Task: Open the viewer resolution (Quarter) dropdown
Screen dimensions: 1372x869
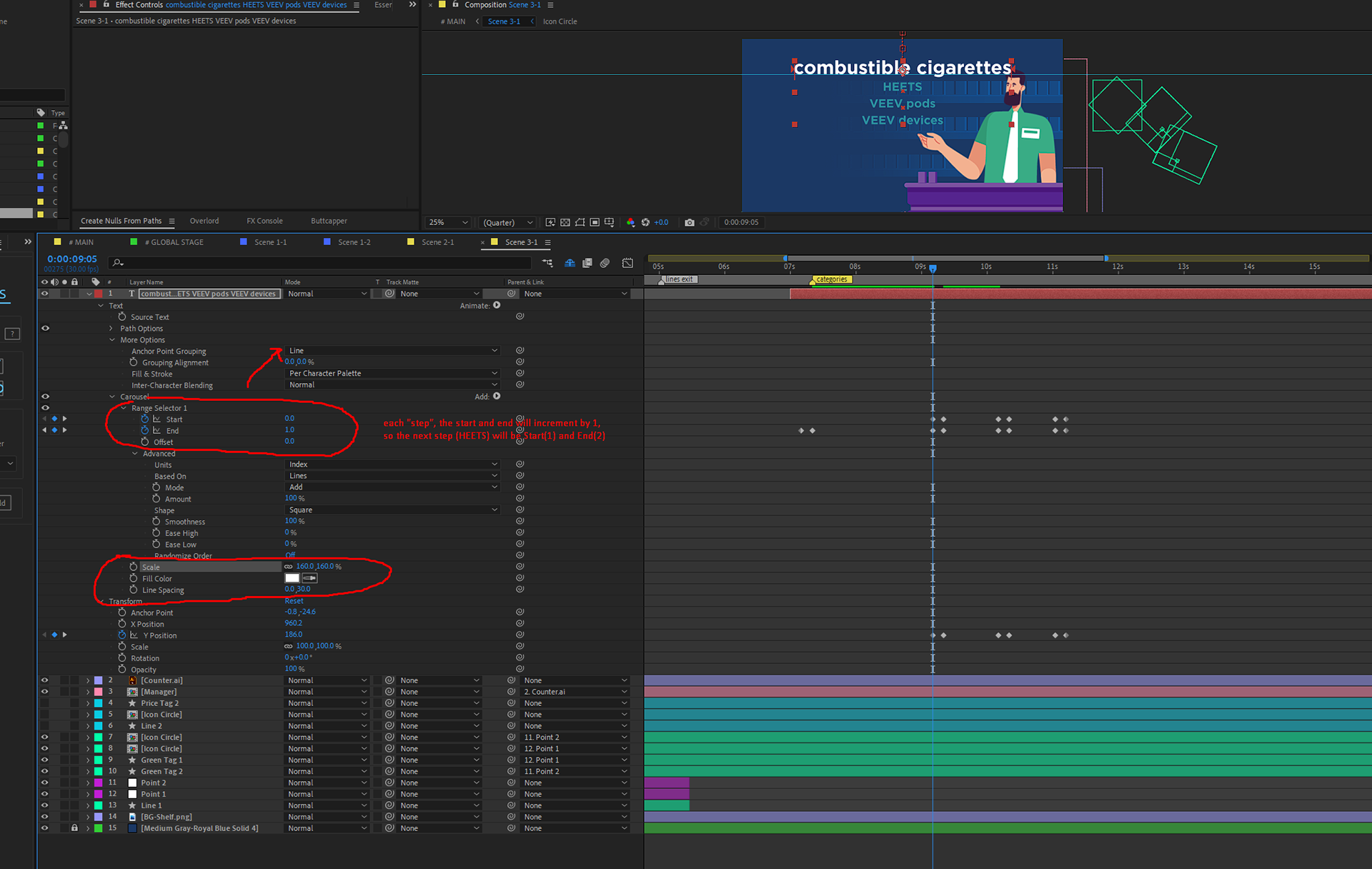Action: tap(507, 222)
